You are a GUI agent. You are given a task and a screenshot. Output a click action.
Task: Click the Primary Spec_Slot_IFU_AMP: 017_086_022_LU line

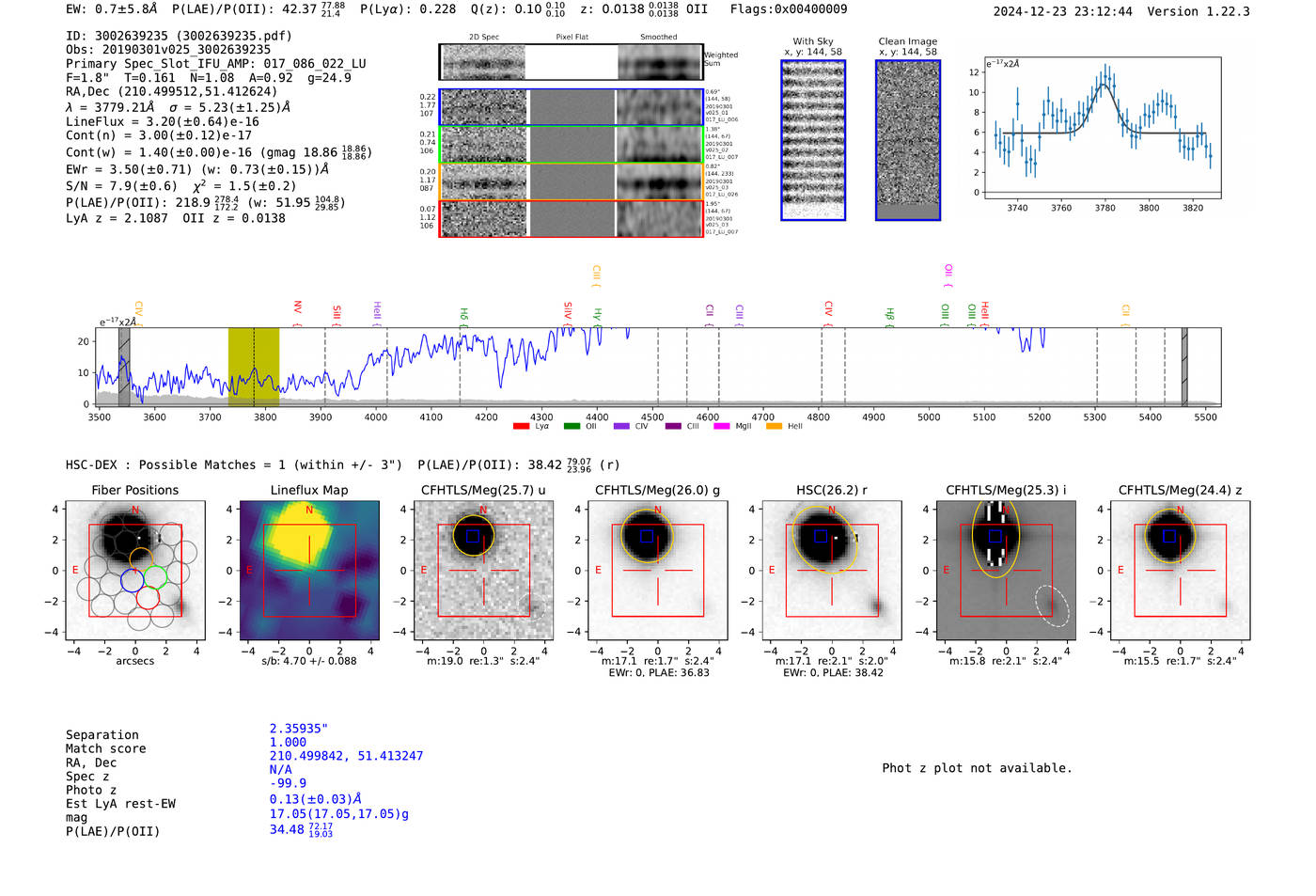[x=216, y=64]
